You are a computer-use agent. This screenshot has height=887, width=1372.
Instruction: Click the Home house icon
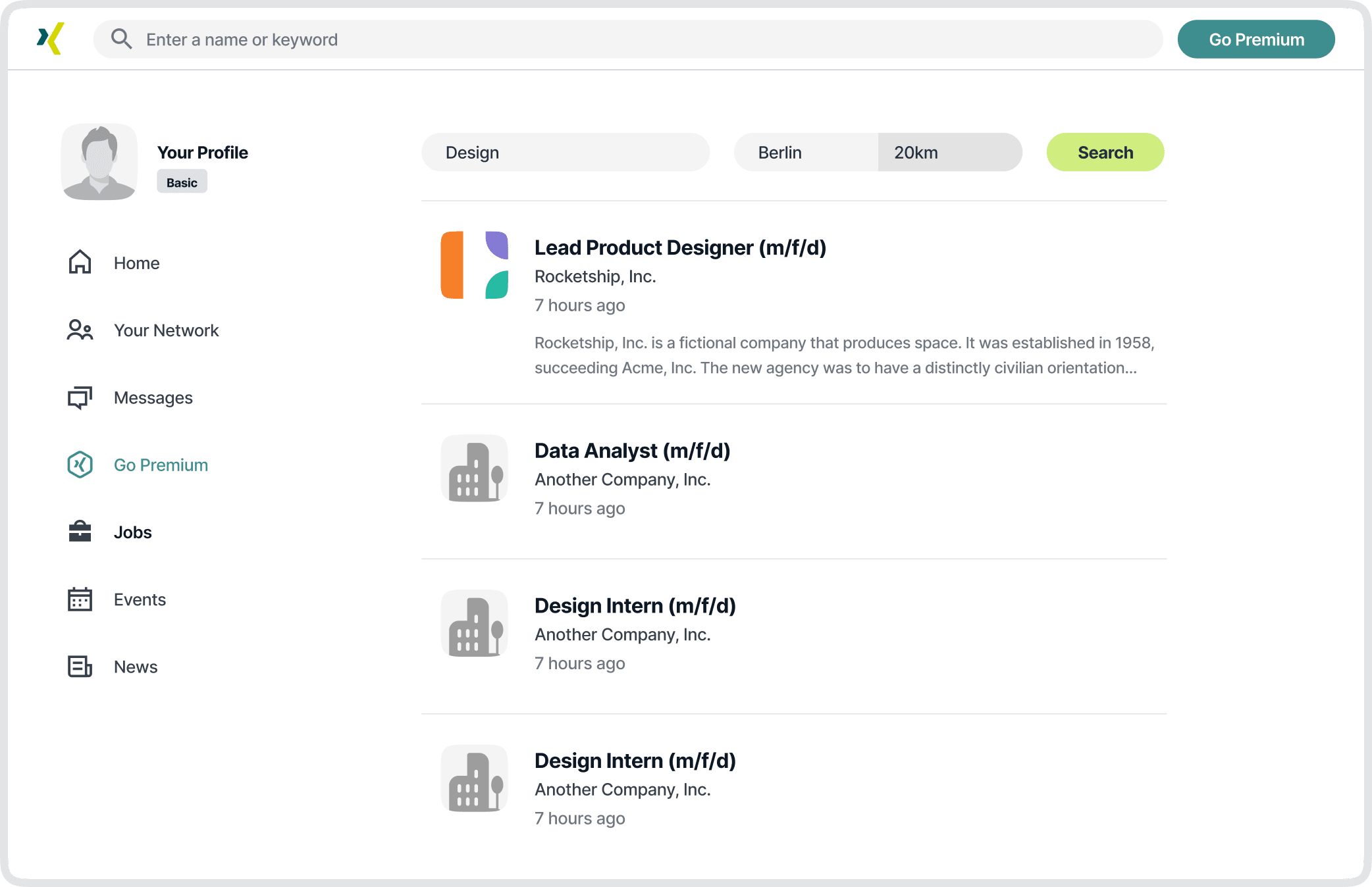click(x=80, y=263)
